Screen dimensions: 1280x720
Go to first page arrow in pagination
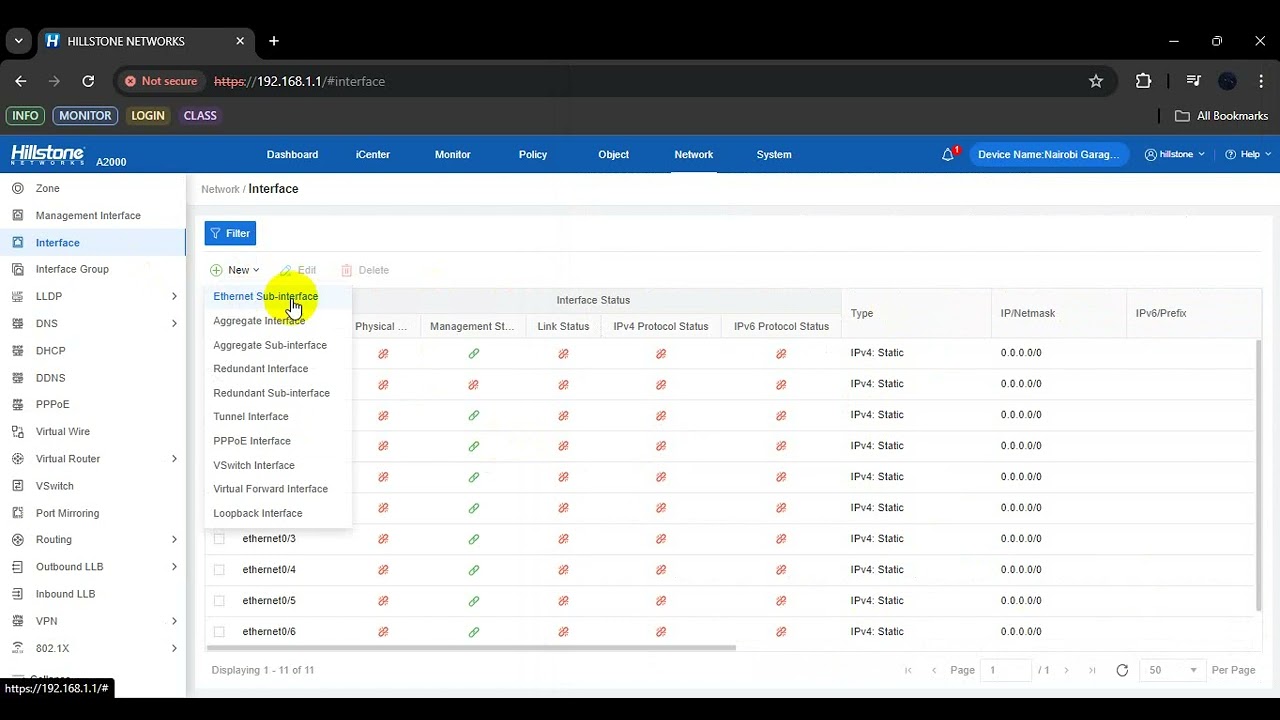[908, 670]
